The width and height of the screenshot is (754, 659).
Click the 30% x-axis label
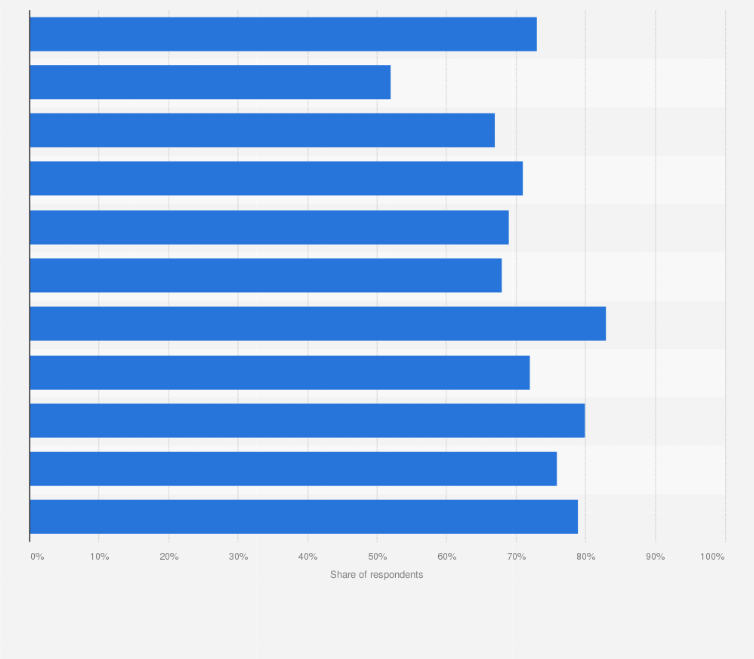click(x=238, y=556)
